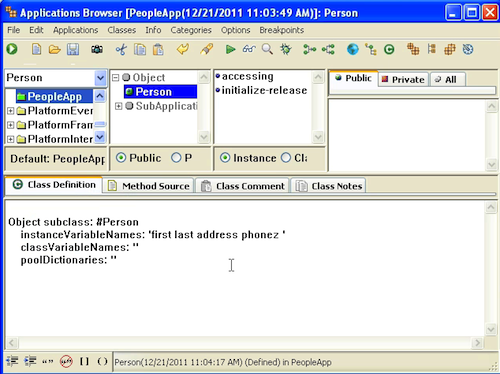Select the Class Definition tab
Image resolution: width=500 pixels, height=374 pixels.
[x=54, y=184]
